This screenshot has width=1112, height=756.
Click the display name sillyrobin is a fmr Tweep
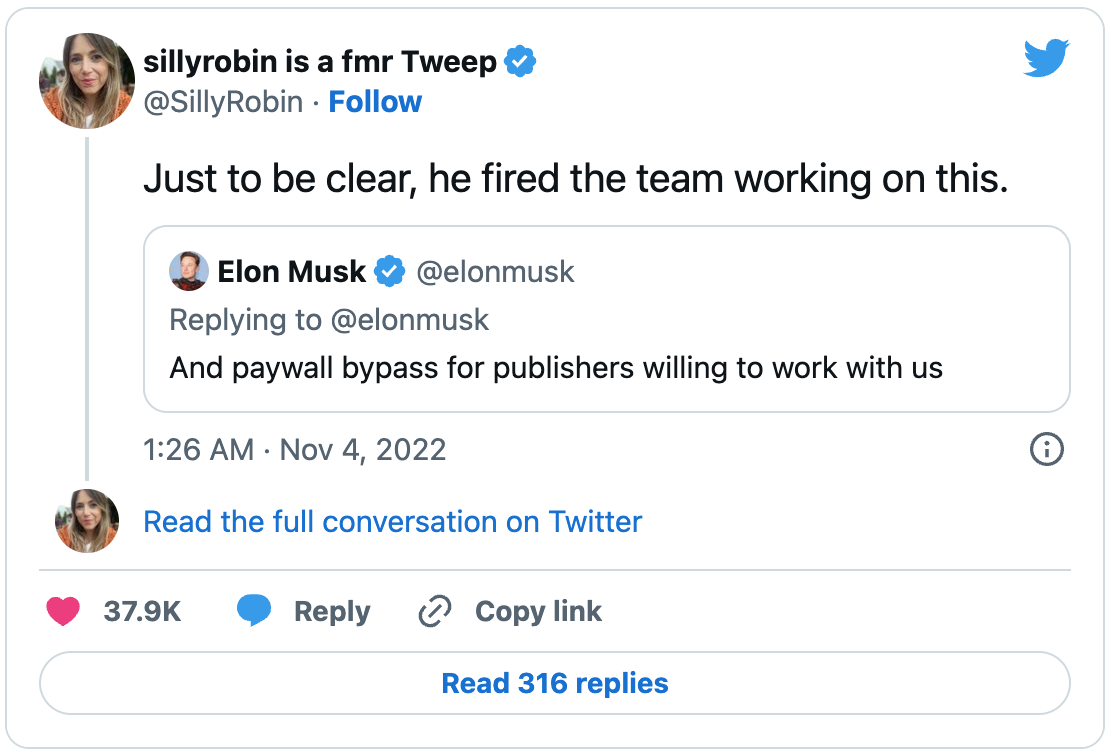click(x=320, y=62)
